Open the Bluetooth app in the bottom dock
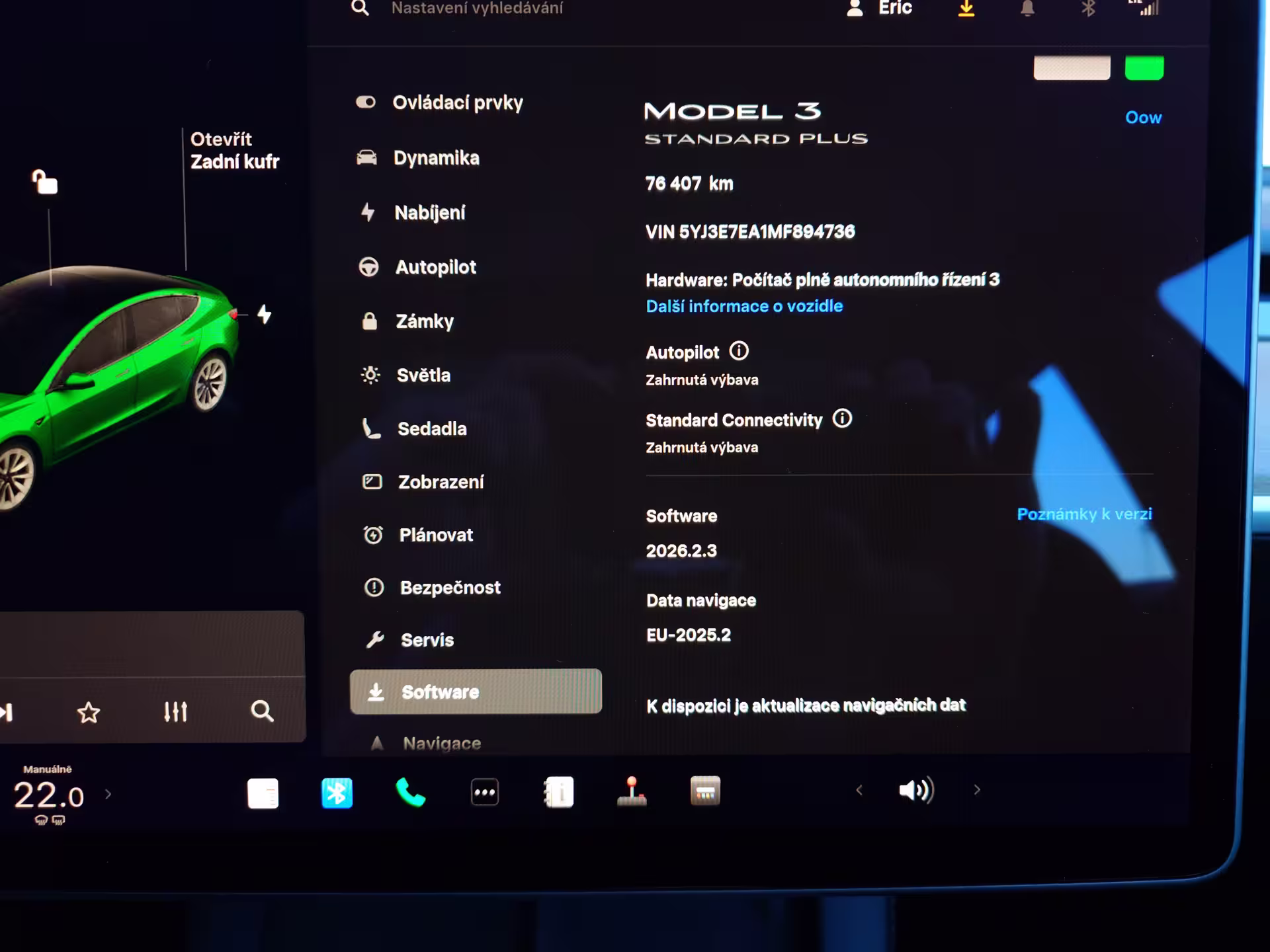Viewport: 1270px width, 952px height. coord(337,793)
